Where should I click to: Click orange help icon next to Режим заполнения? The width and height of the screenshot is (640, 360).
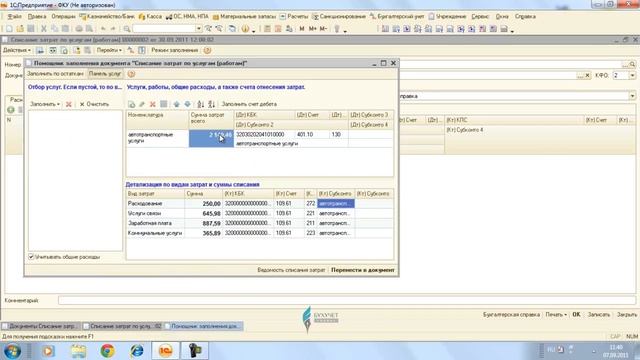[x=207, y=50]
